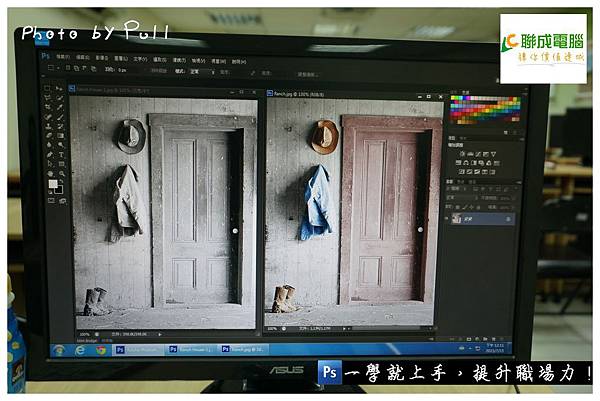Open the Select menu
600x401 pixels.
[160, 60]
